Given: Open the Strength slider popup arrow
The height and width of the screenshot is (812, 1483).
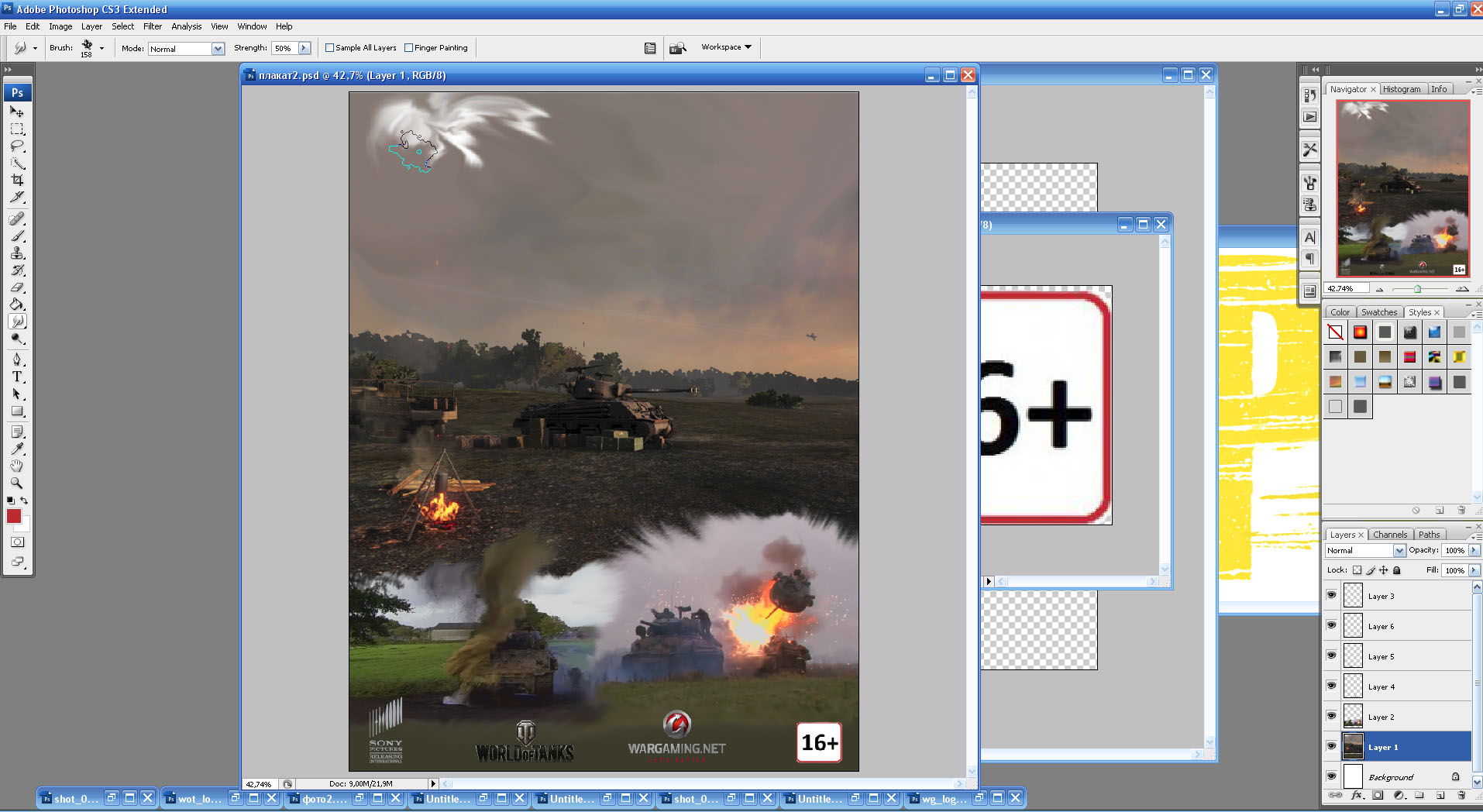Looking at the screenshot, I should pos(304,48).
